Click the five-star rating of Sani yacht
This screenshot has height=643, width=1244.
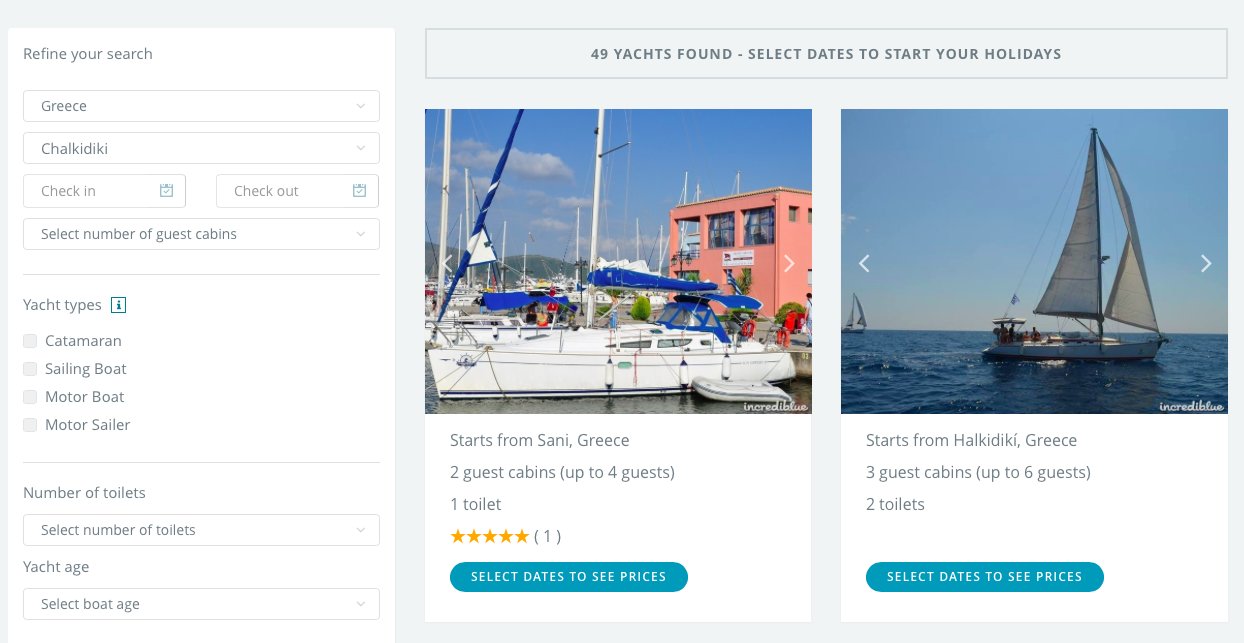tap(489, 536)
